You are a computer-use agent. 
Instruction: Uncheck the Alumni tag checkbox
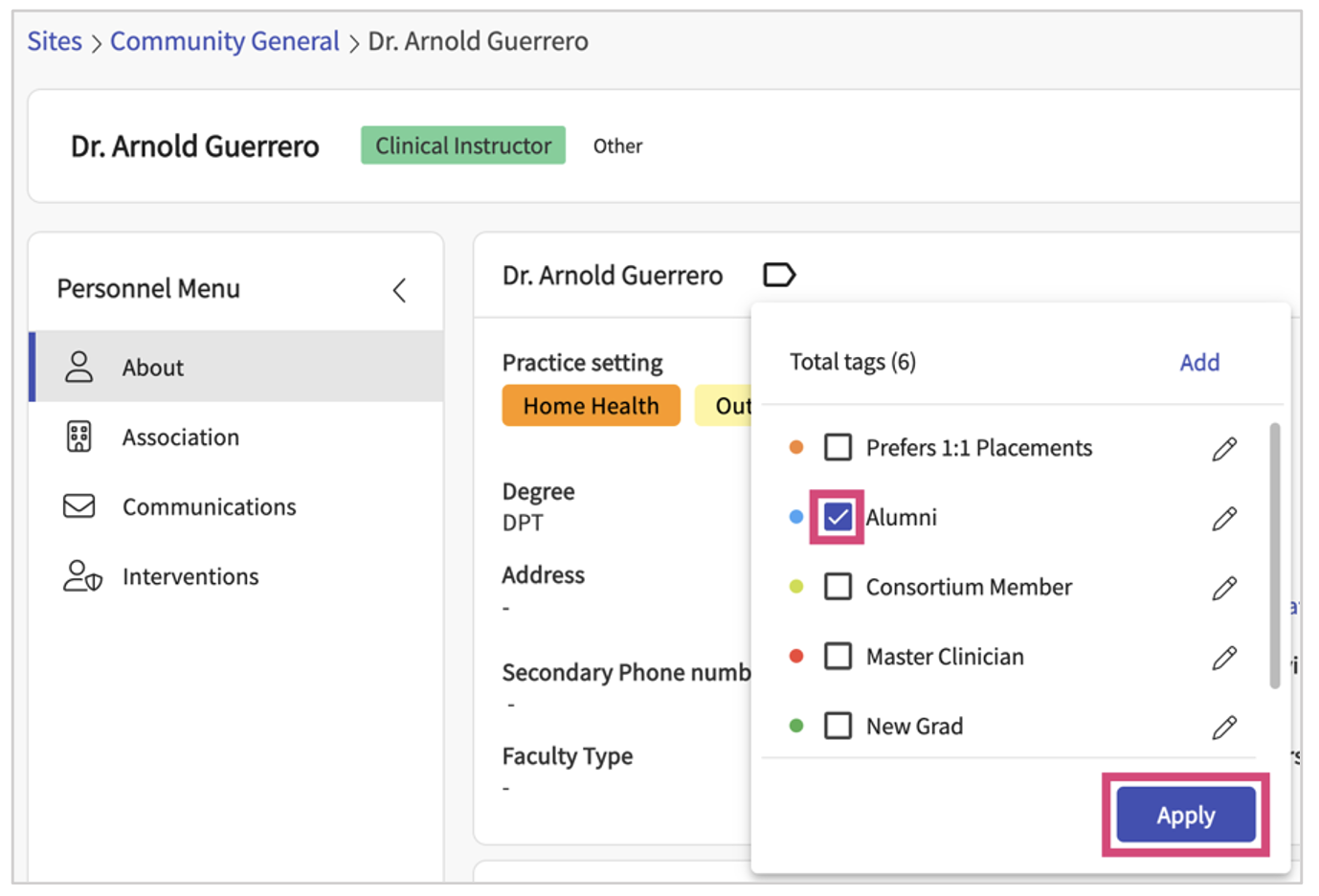point(838,518)
